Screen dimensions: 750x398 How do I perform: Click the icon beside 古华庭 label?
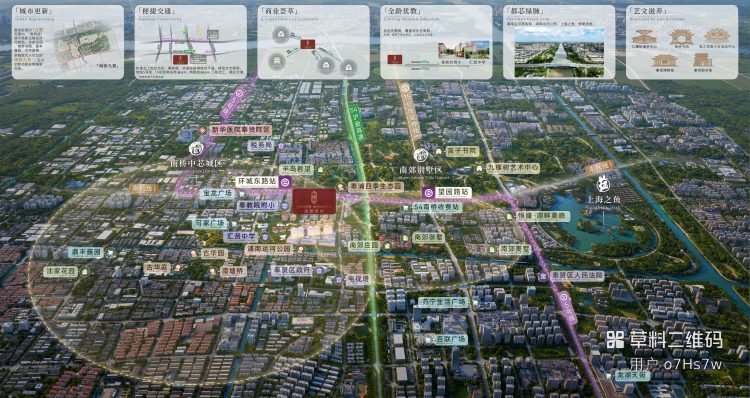pos(177,268)
